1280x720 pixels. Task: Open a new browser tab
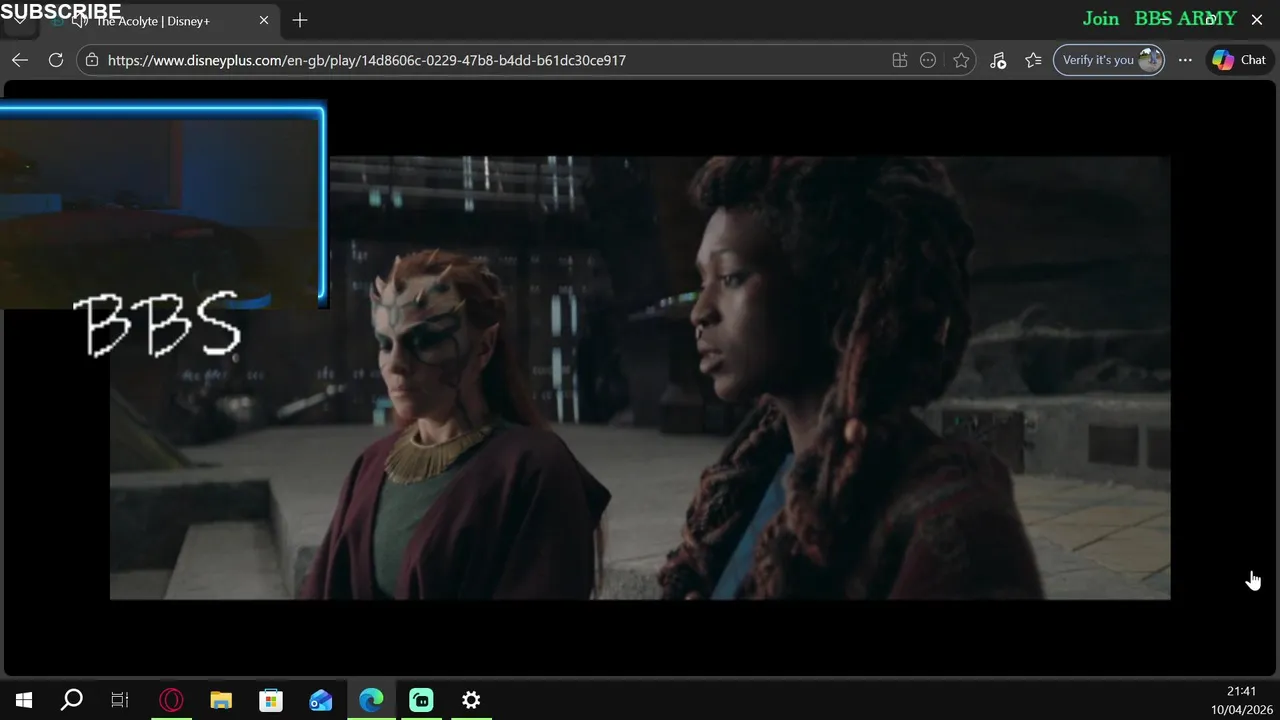(x=300, y=20)
